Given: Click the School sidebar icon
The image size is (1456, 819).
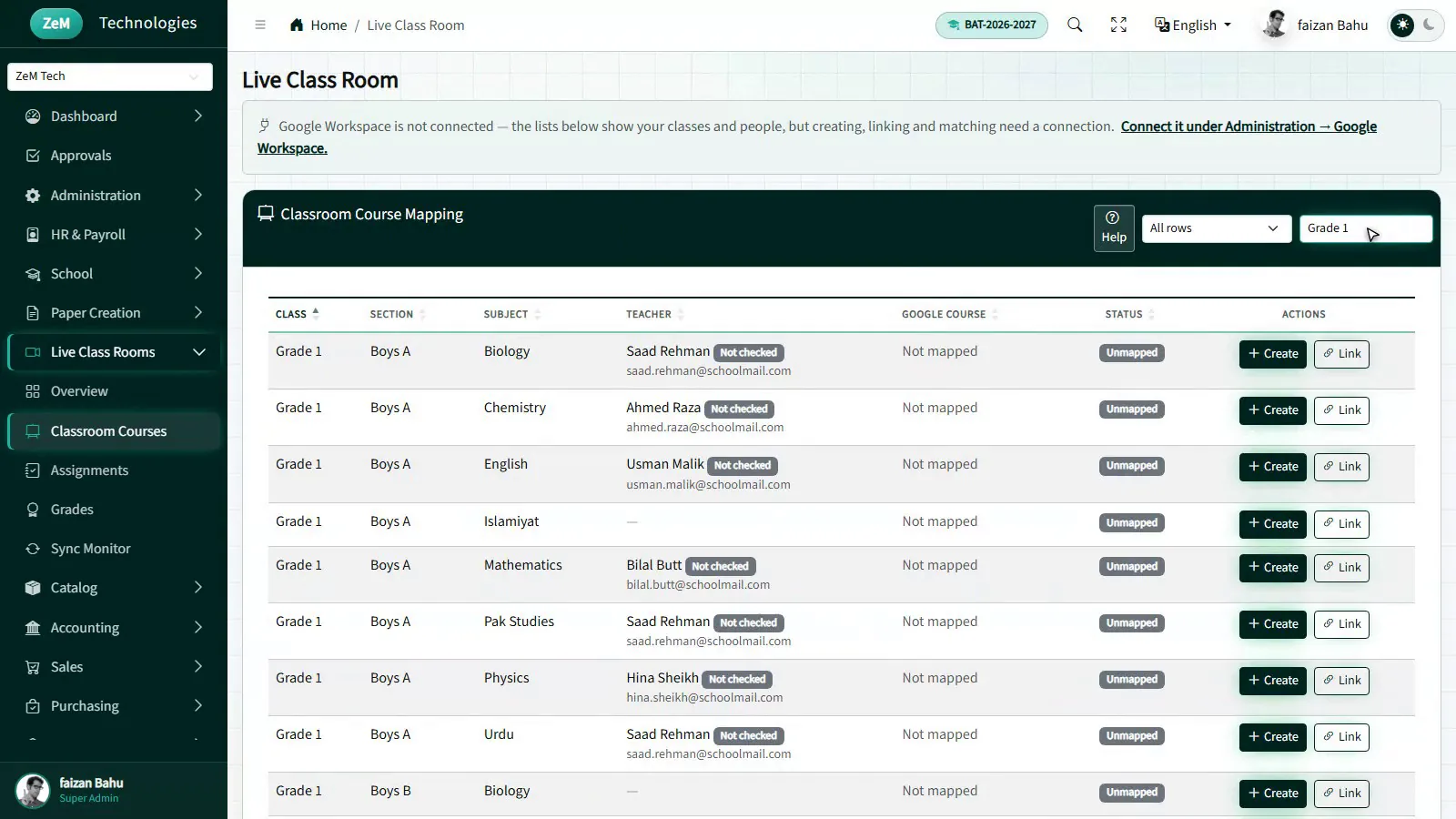Looking at the screenshot, I should click(33, 274).
